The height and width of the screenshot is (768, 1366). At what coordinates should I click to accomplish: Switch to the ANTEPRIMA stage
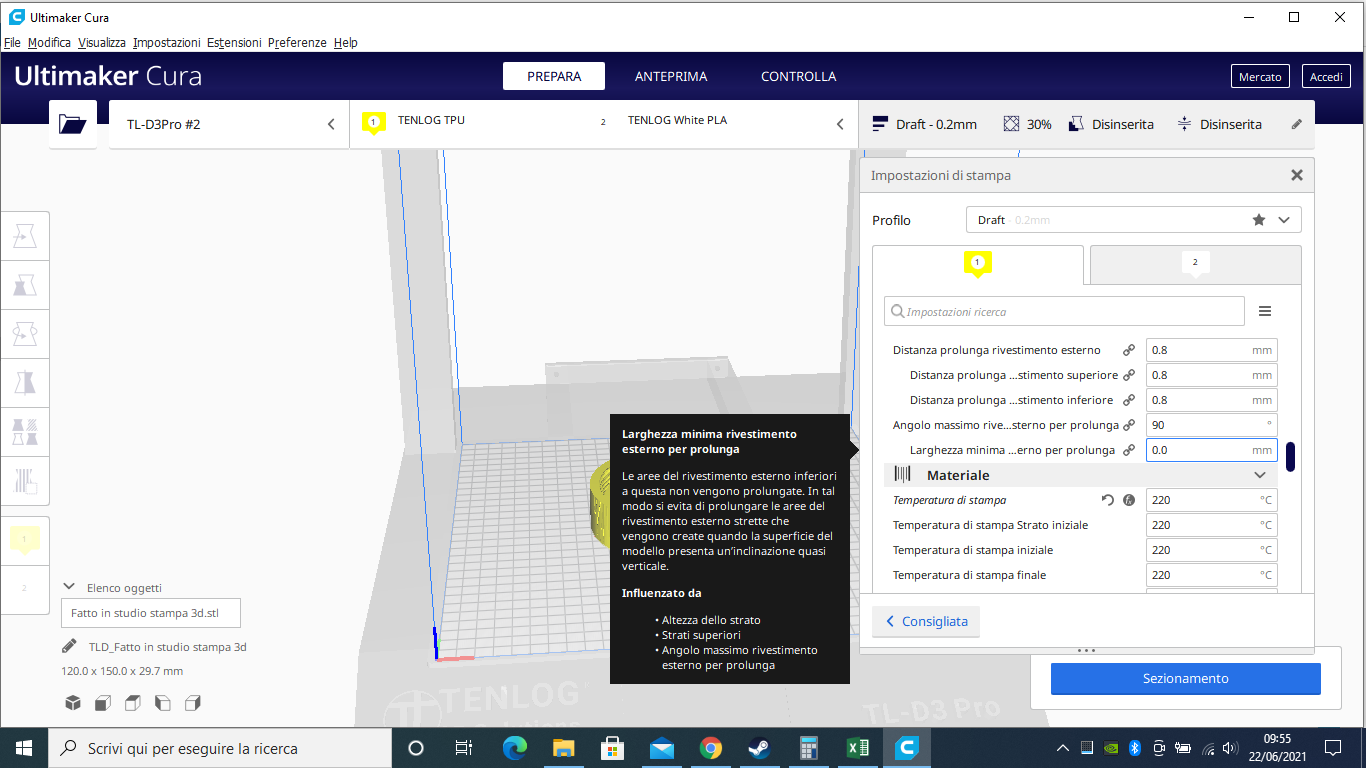pyautogui.click(x=671, y=76)
